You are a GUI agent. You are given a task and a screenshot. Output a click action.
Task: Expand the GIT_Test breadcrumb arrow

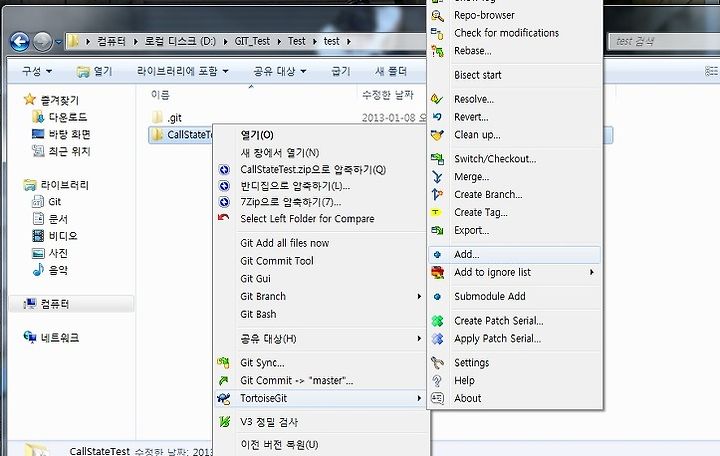(x=279, y=42)
